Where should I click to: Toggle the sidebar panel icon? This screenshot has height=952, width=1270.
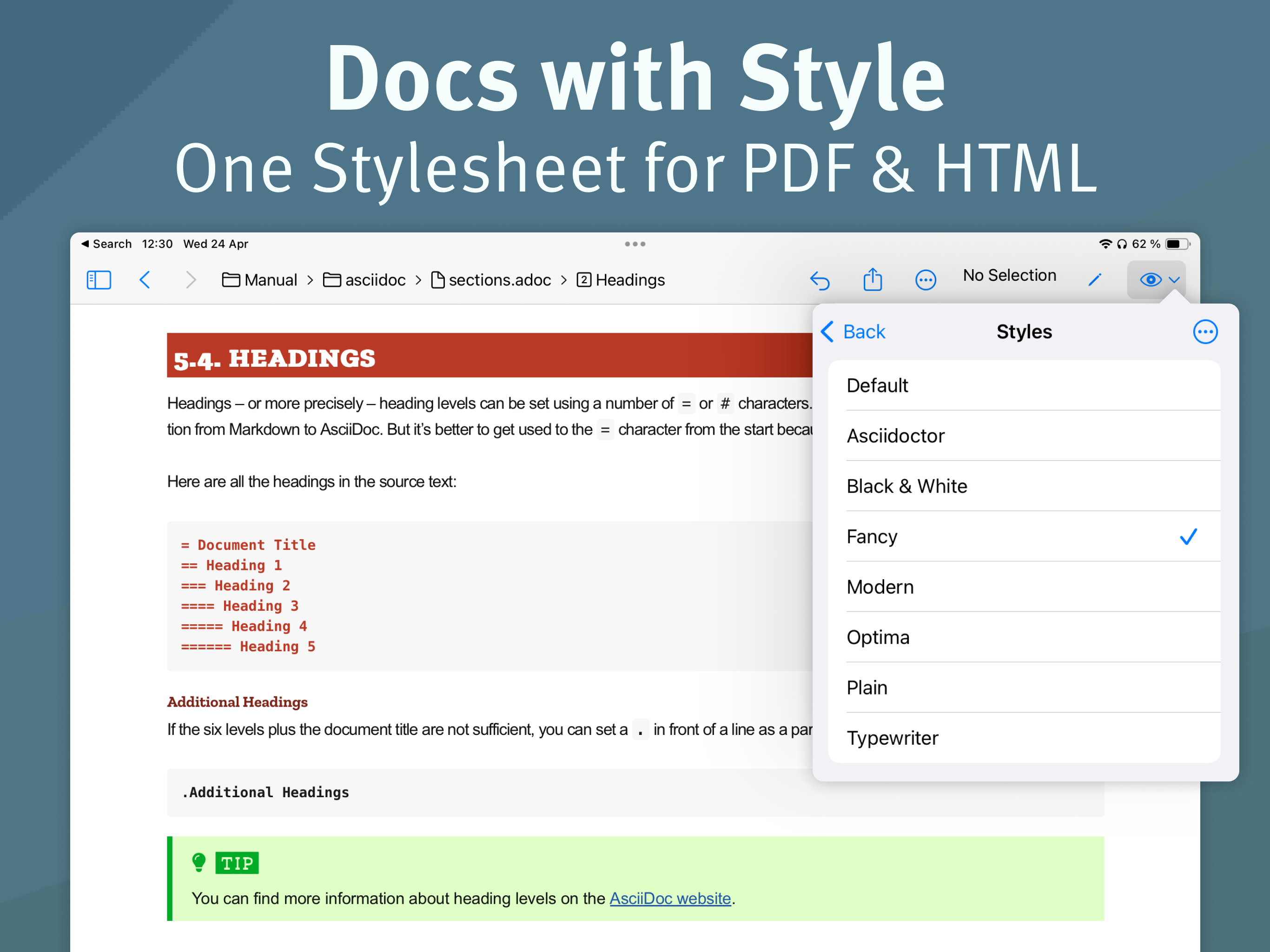pos(99,280)
